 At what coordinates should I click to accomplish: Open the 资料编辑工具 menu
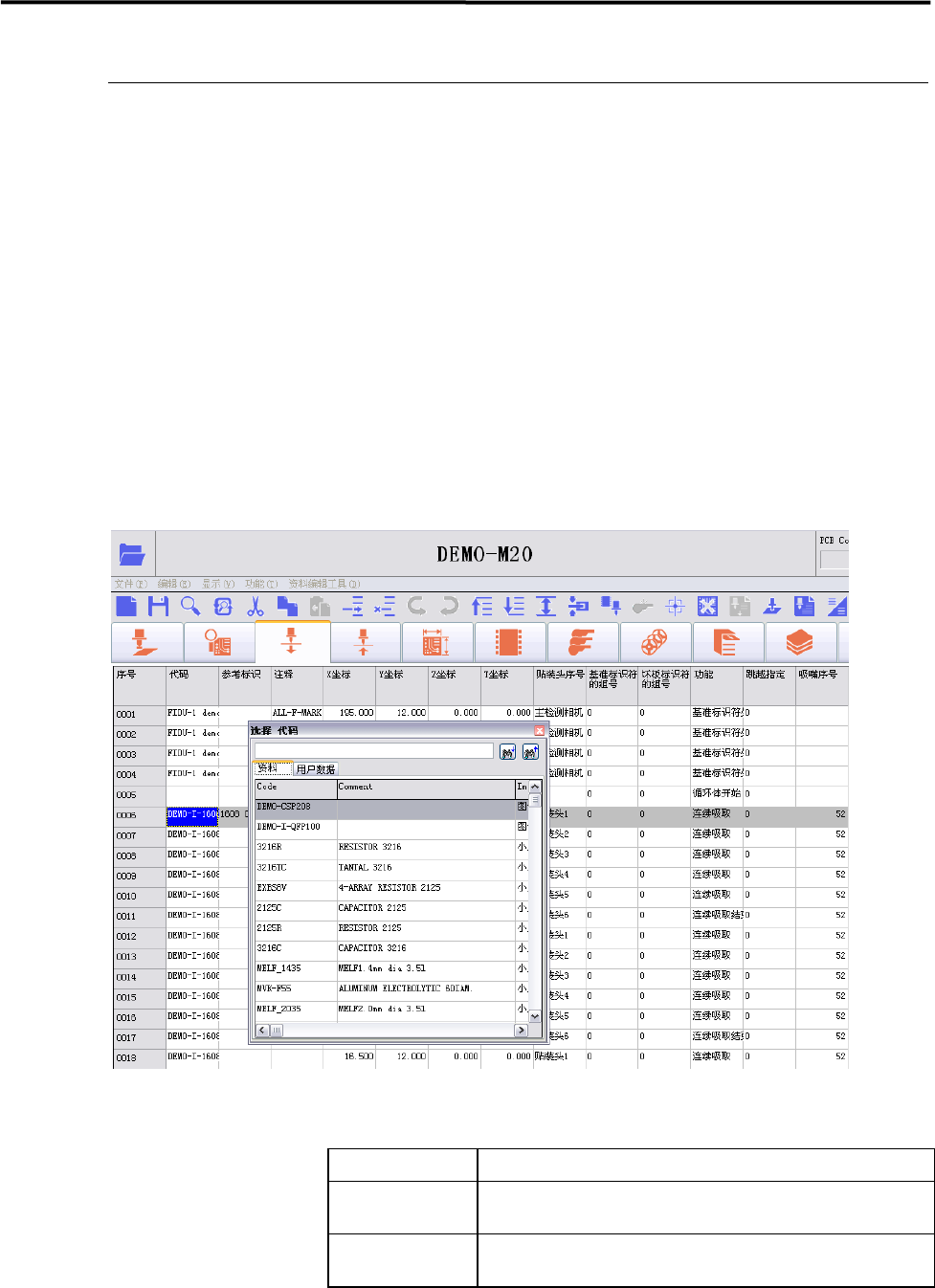pos(324,584)
